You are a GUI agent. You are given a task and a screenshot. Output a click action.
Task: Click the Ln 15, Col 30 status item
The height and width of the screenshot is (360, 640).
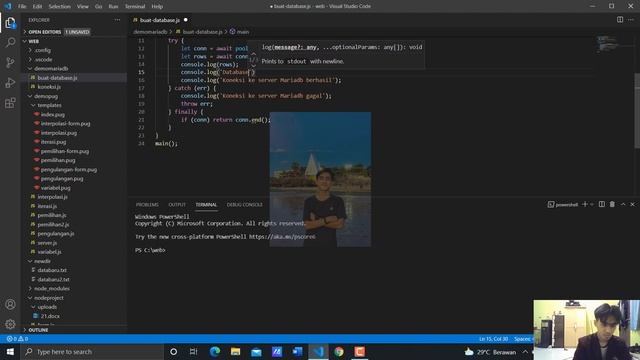(x=493, y=339)
